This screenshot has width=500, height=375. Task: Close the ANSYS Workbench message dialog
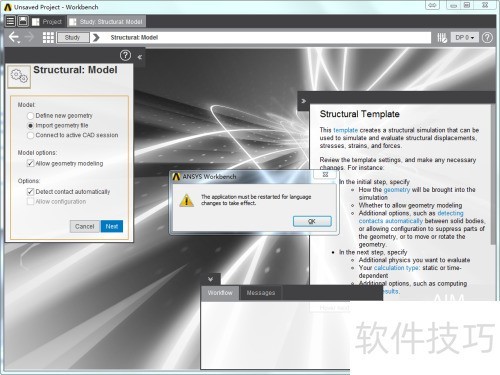coord(325,174)
